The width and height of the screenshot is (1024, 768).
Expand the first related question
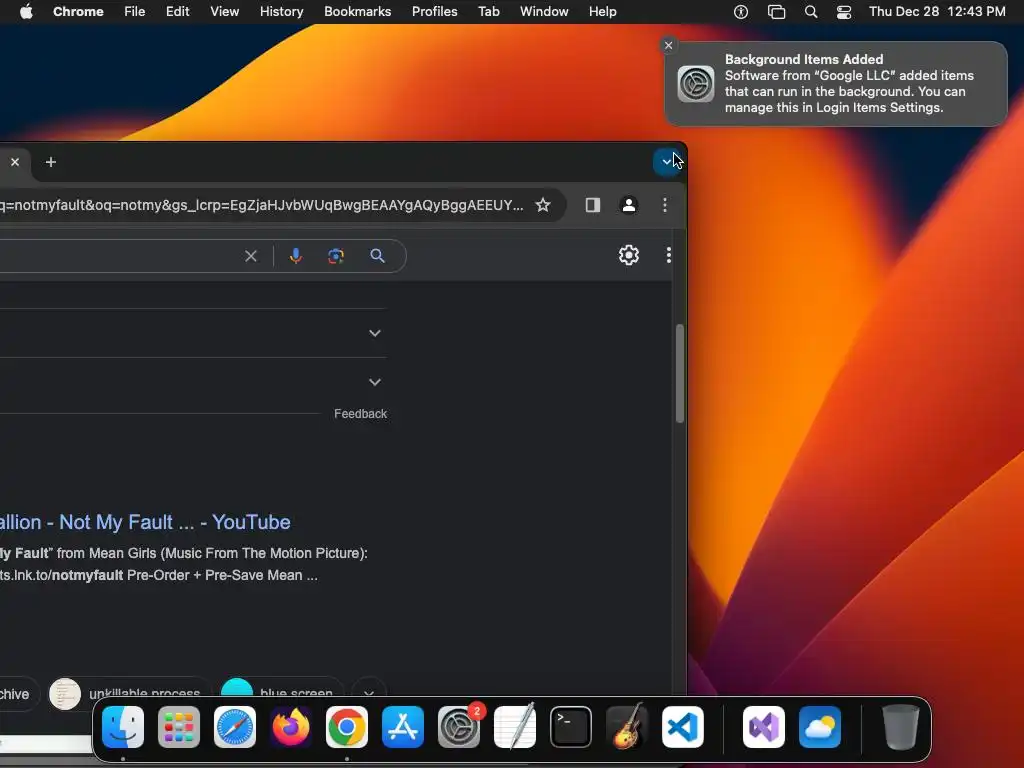pos(375,333)
